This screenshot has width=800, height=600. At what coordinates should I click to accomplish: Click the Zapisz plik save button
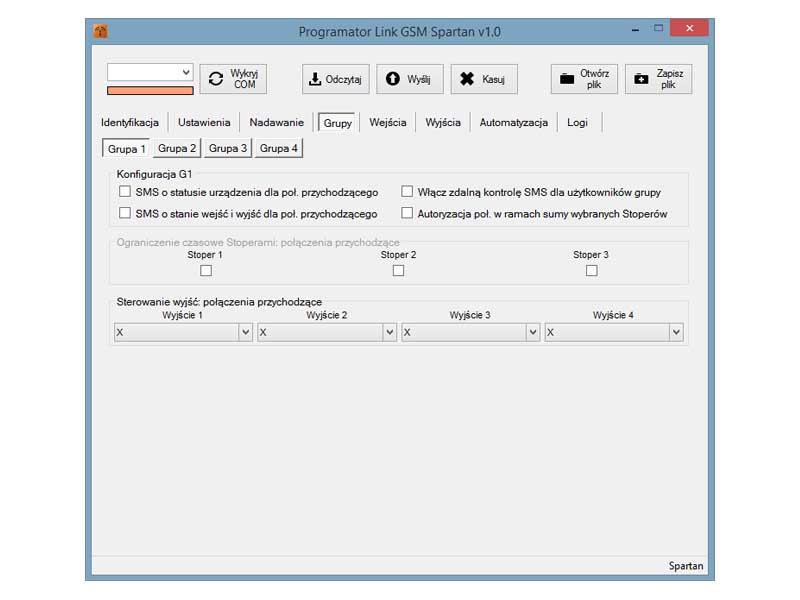659,79
